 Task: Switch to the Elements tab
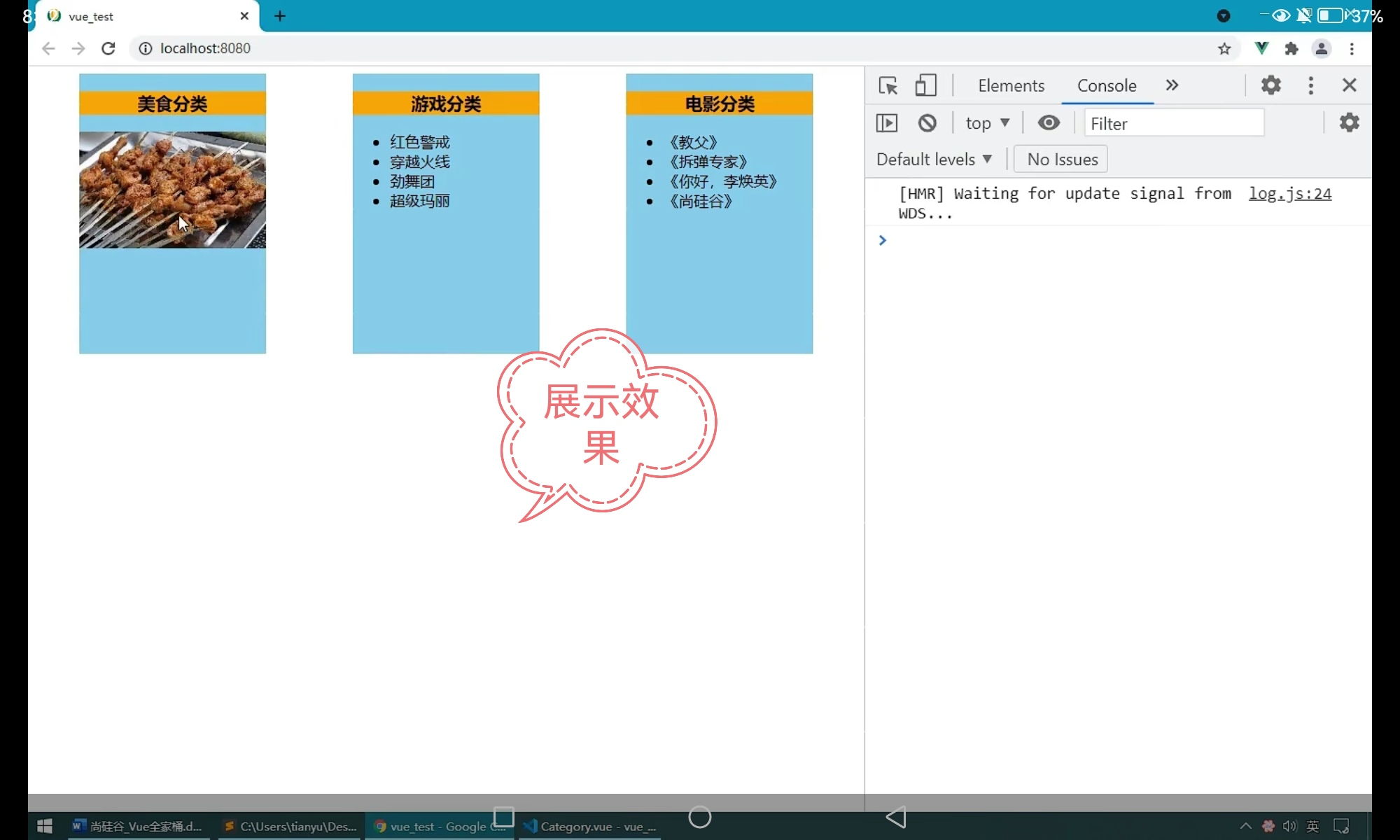(1011, 85)
